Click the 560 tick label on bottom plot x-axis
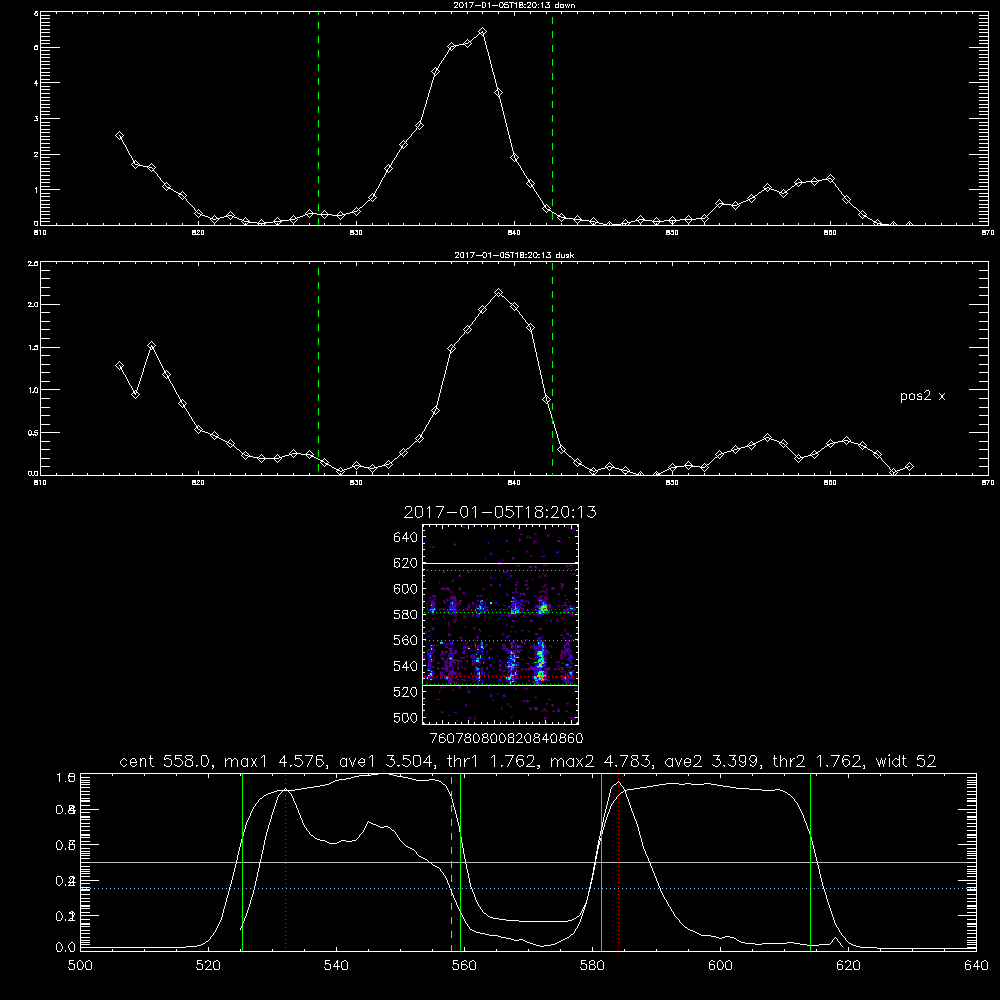The height and width of the screenshot is (1000, 1000). (464, 966)
